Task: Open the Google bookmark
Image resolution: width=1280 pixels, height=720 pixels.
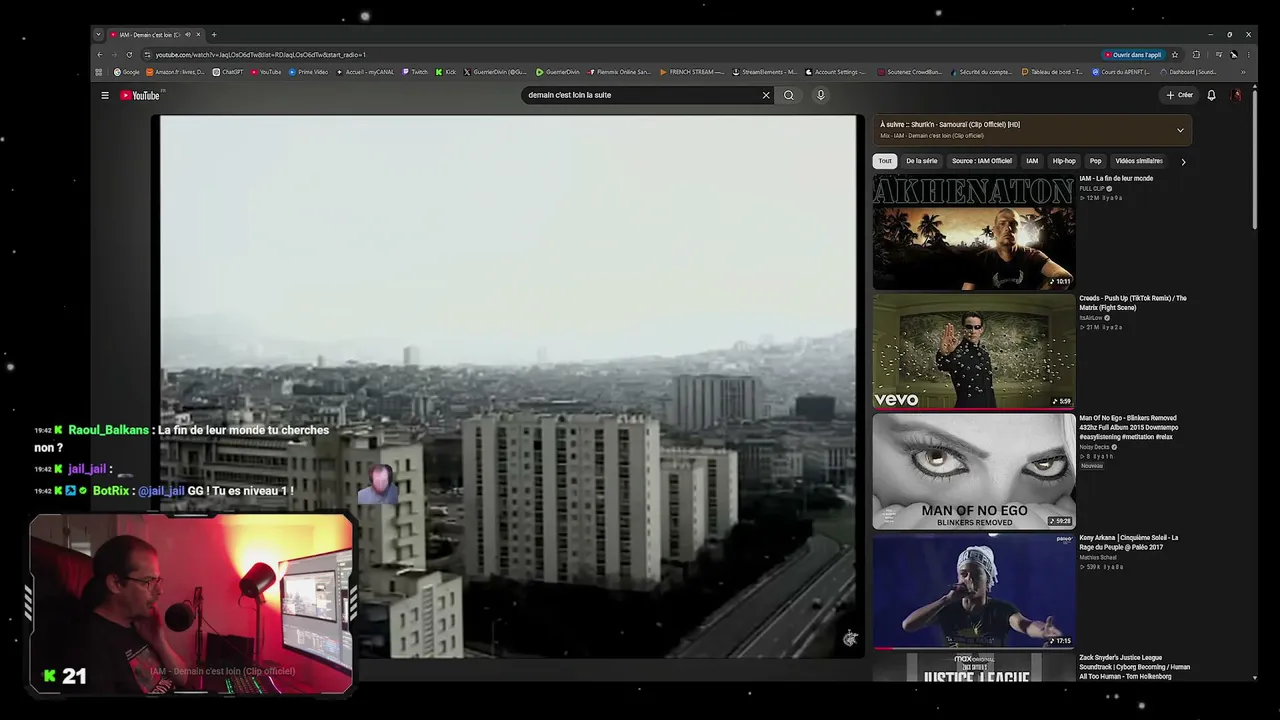Action: pyautogui.click(x=127, y=72)
